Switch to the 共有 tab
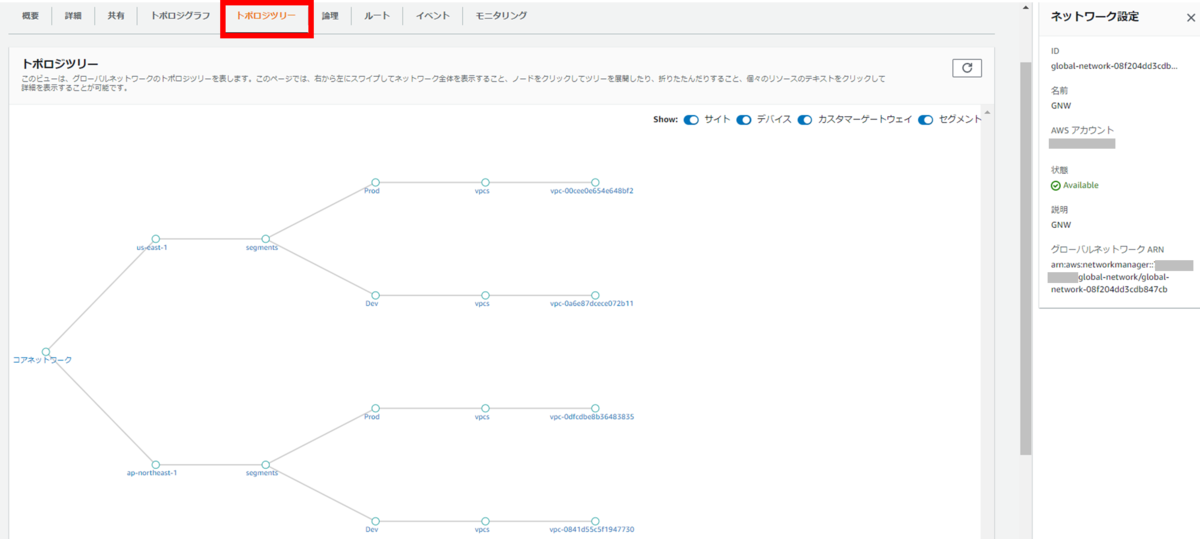The image size is (1200, 539). point(116,16)
